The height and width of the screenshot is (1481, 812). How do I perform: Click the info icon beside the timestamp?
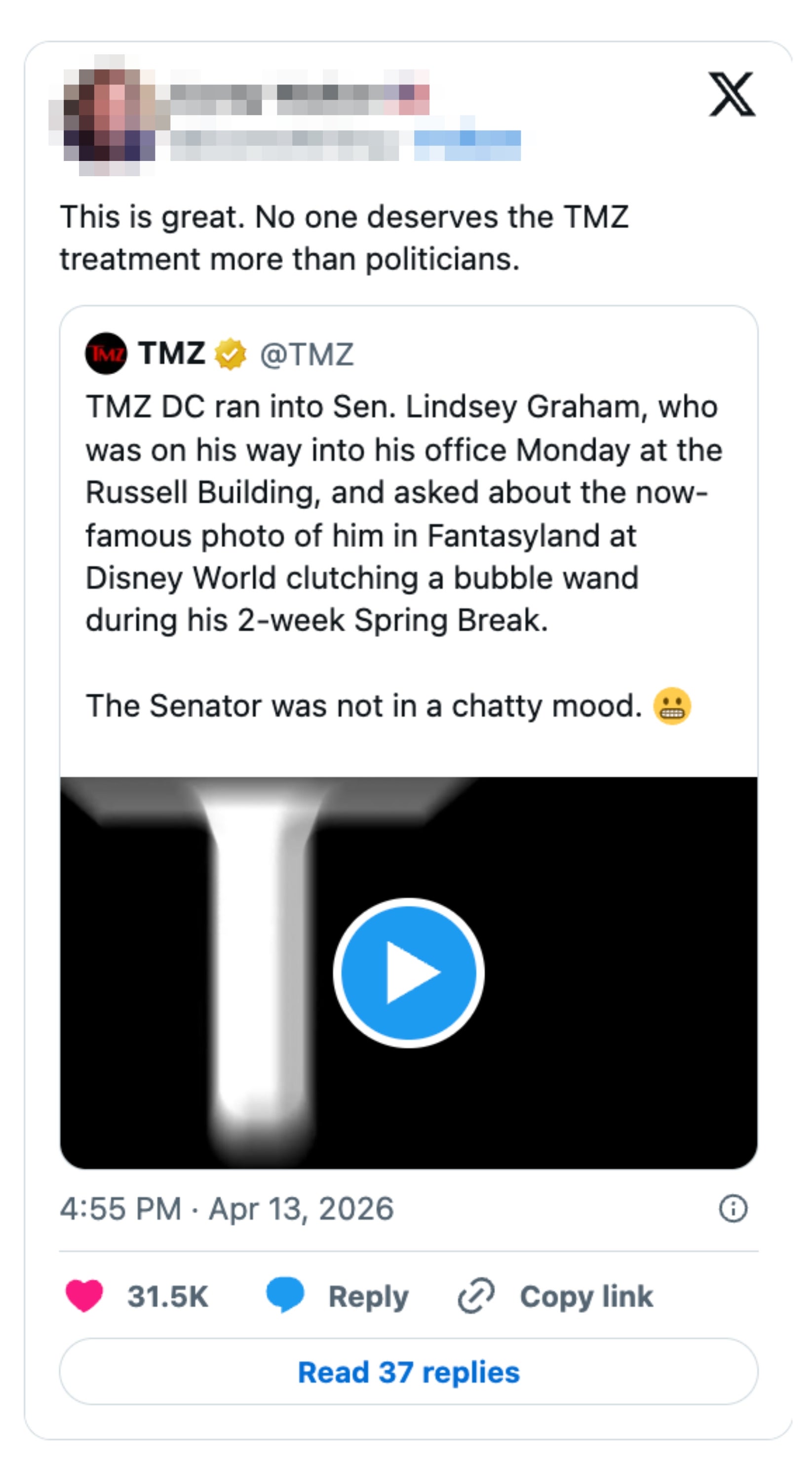tap(733, 1208)
